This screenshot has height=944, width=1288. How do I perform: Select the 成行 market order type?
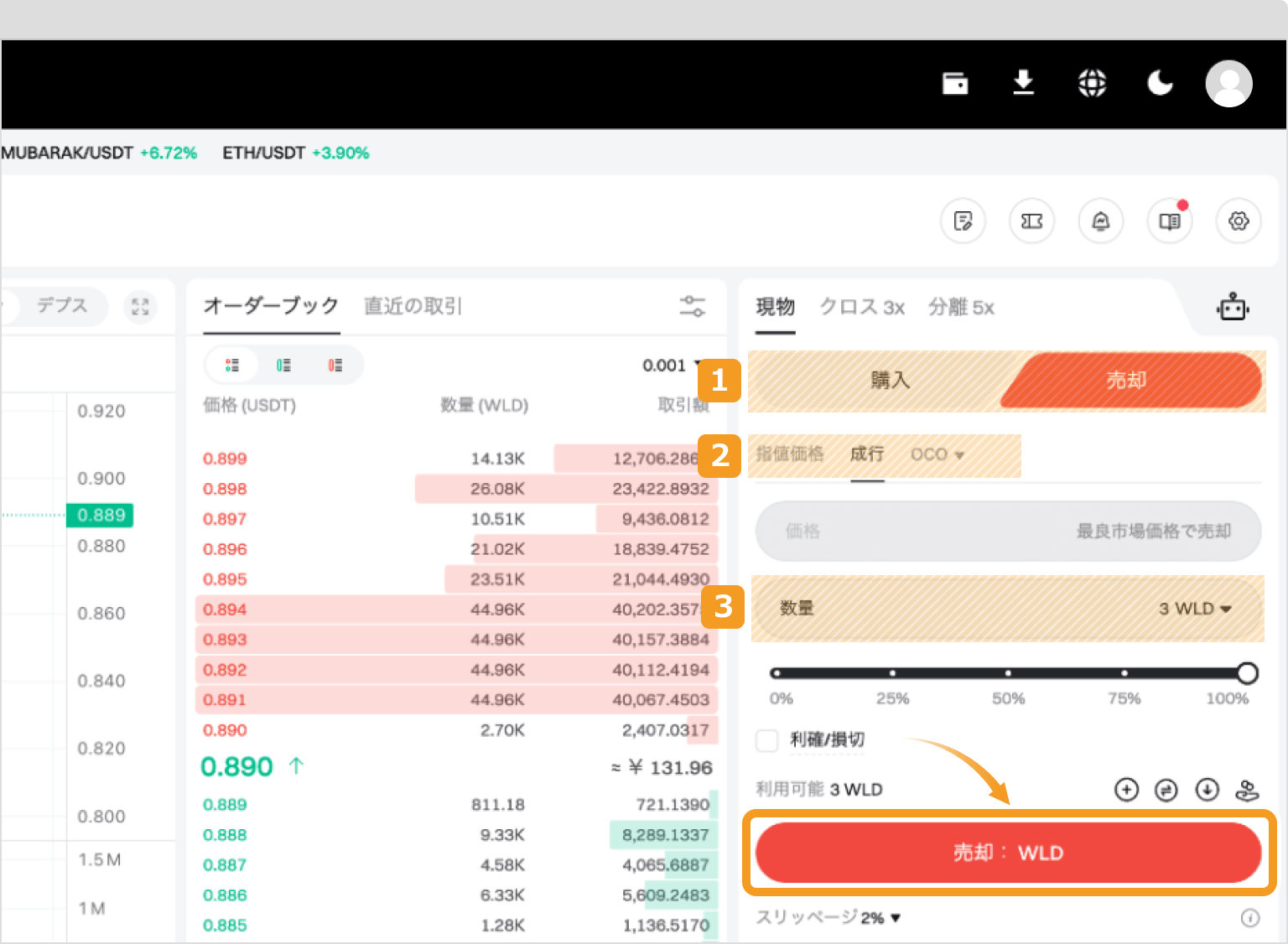click(867, 454)
